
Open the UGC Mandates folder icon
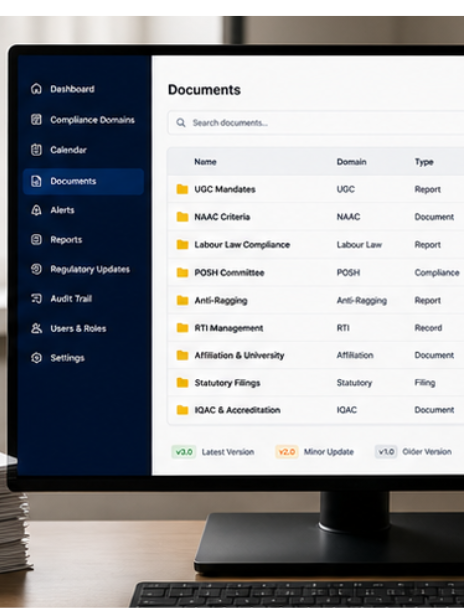coord(182,189)
